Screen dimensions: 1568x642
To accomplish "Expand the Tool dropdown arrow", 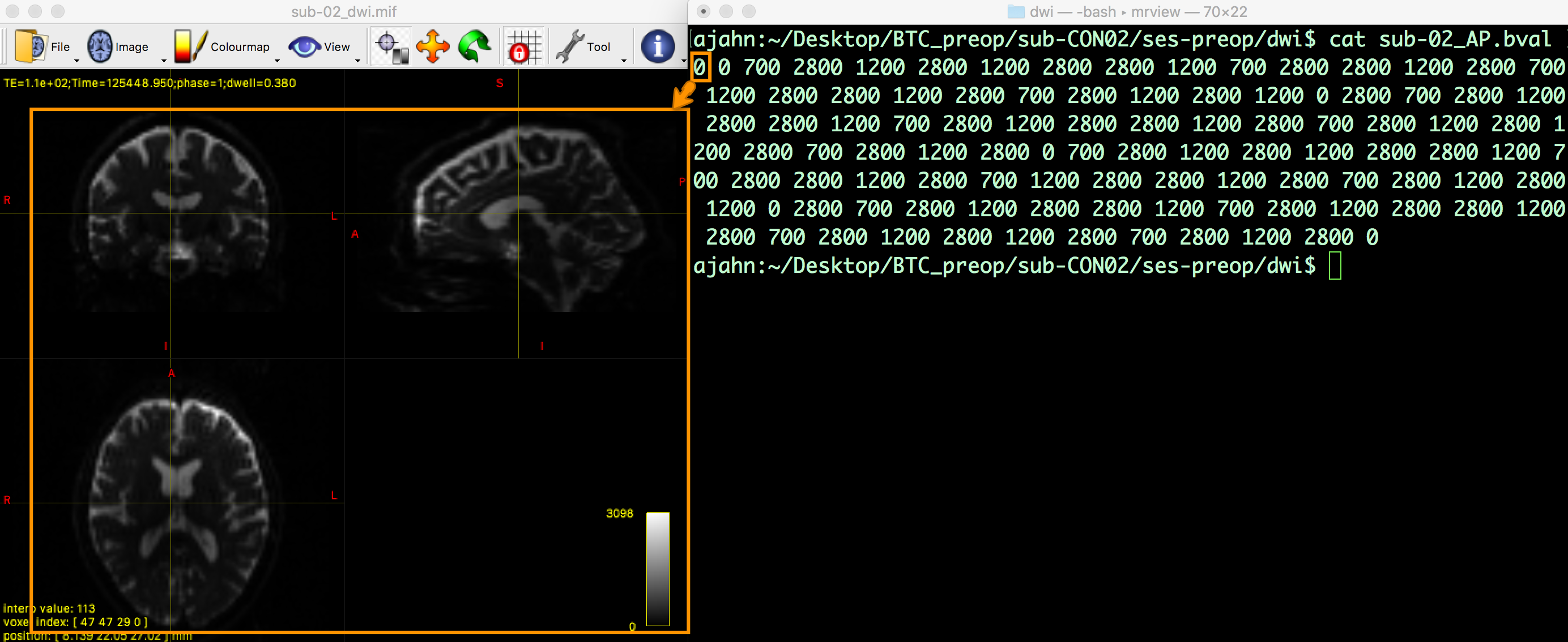I will pos(624,61).
